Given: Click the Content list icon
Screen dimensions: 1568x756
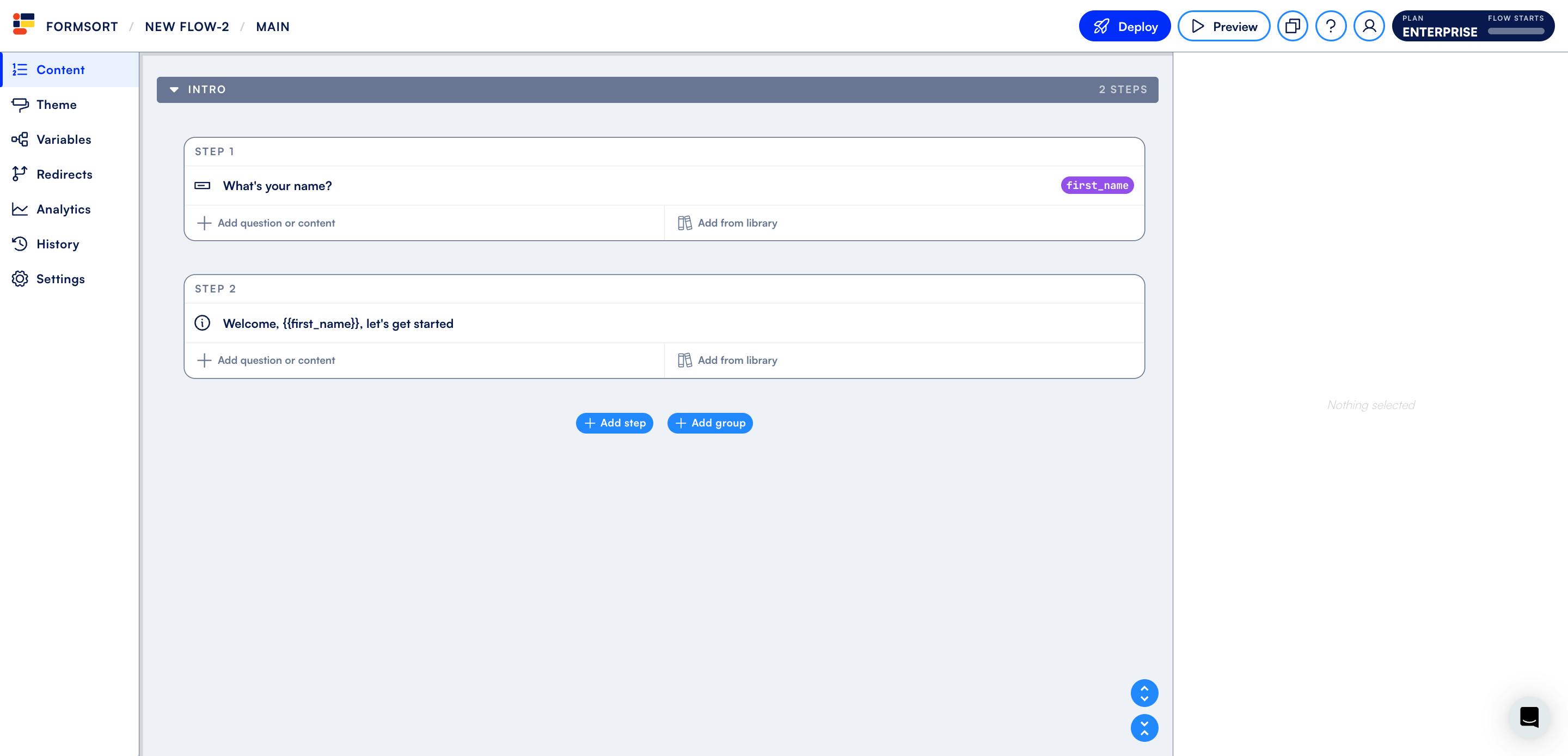Looking at the screenshot, I should point(20,70).
